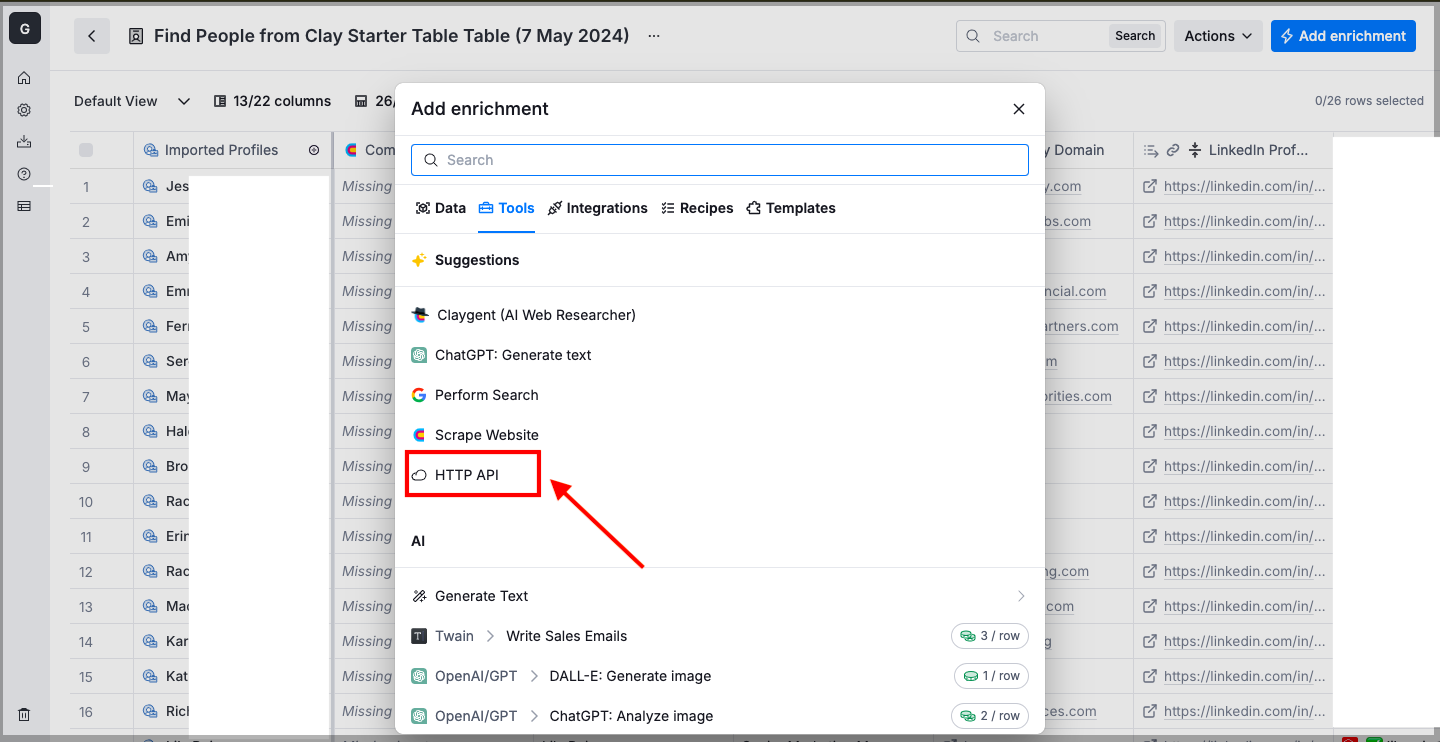Viewport: 1440px width, 742px height.
Task: Click the Search button in top bar
Action: click(x=1135, y=36)
